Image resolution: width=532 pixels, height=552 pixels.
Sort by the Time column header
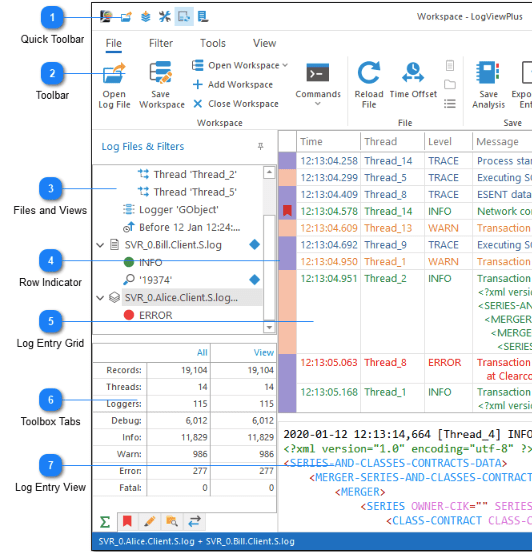click(x=328, y=142)
